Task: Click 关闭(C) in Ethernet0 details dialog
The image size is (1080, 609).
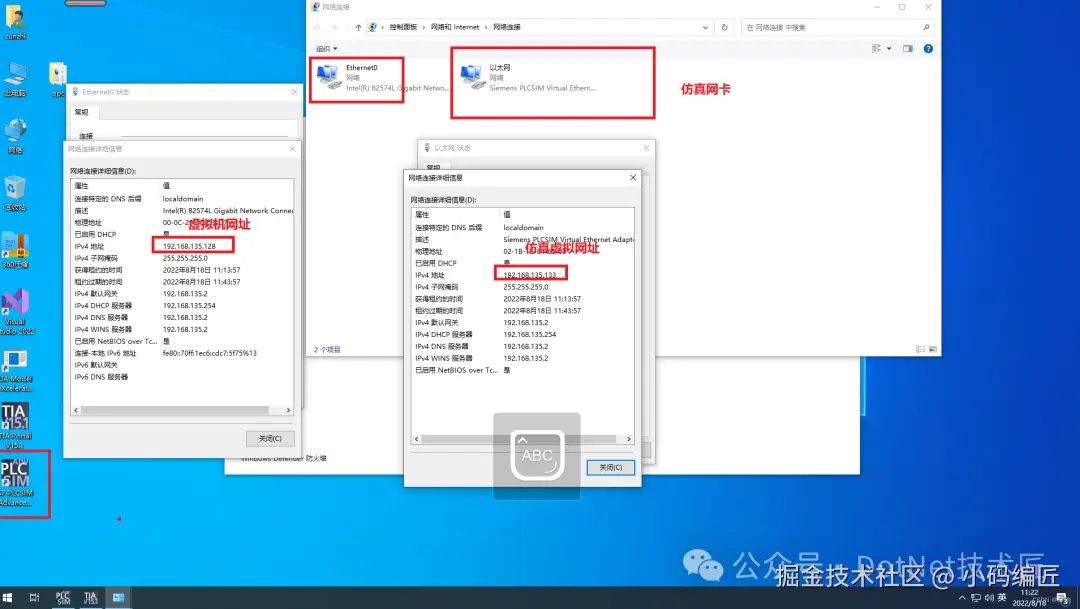Action: 270,438
